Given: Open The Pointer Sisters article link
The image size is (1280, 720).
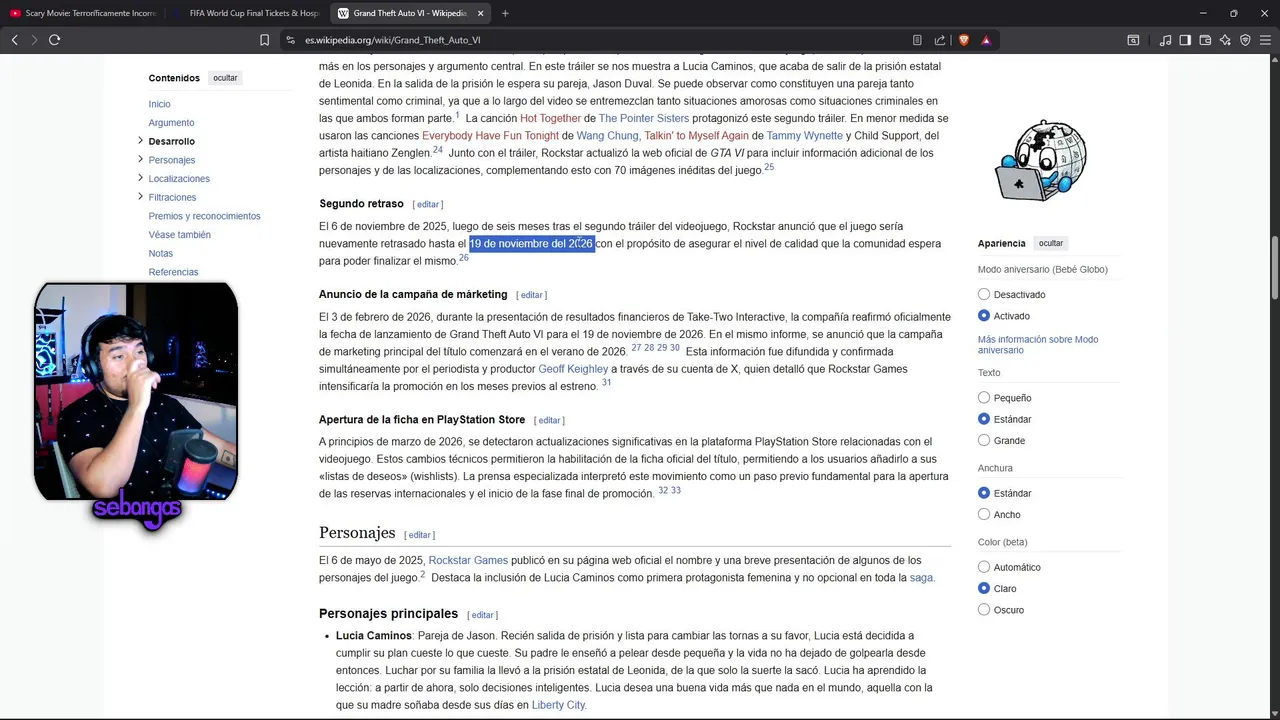Looking at the screenshot, I should (644, 118).
